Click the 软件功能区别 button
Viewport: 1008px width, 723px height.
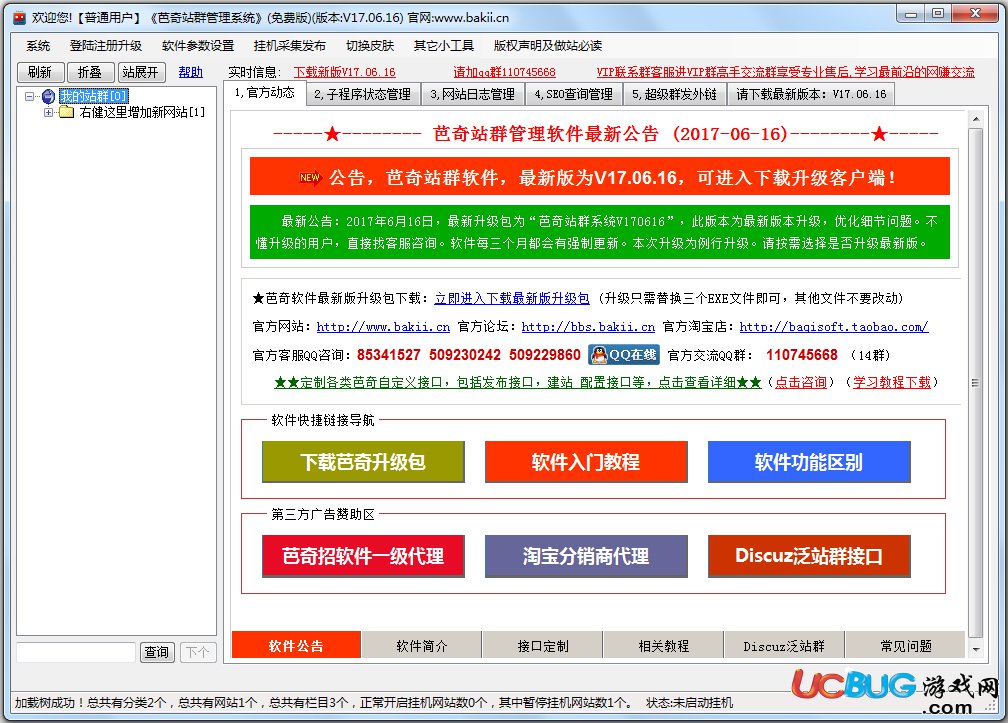tap(809, 461)
